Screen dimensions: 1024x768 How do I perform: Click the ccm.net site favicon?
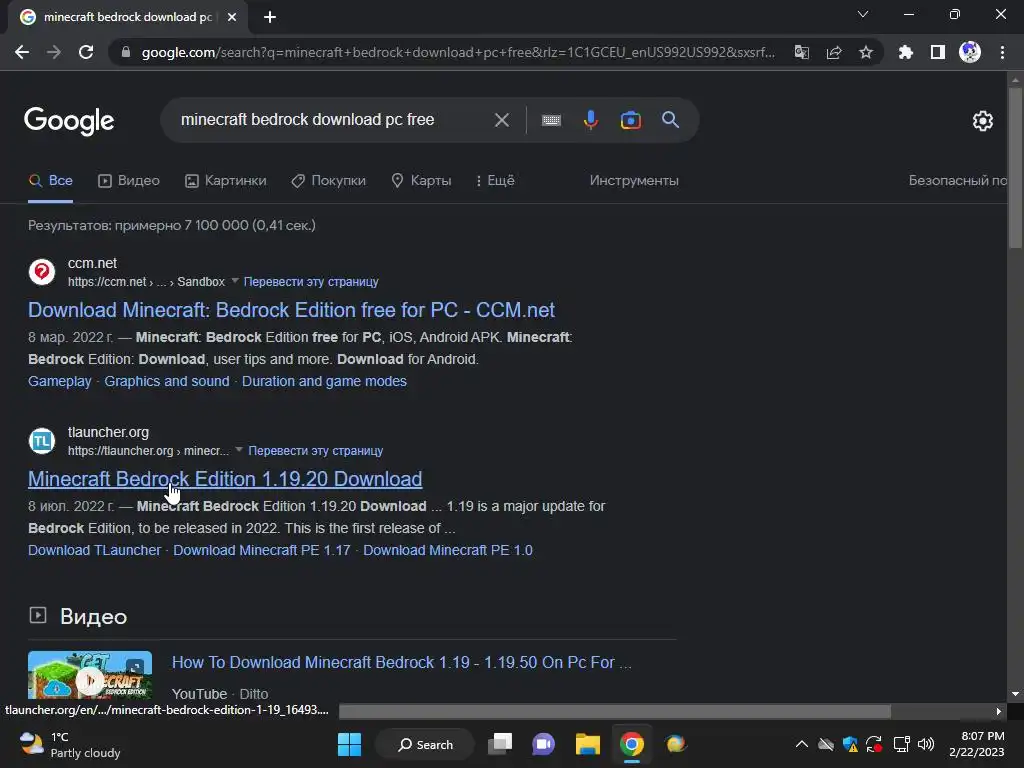tap(42, 272)
